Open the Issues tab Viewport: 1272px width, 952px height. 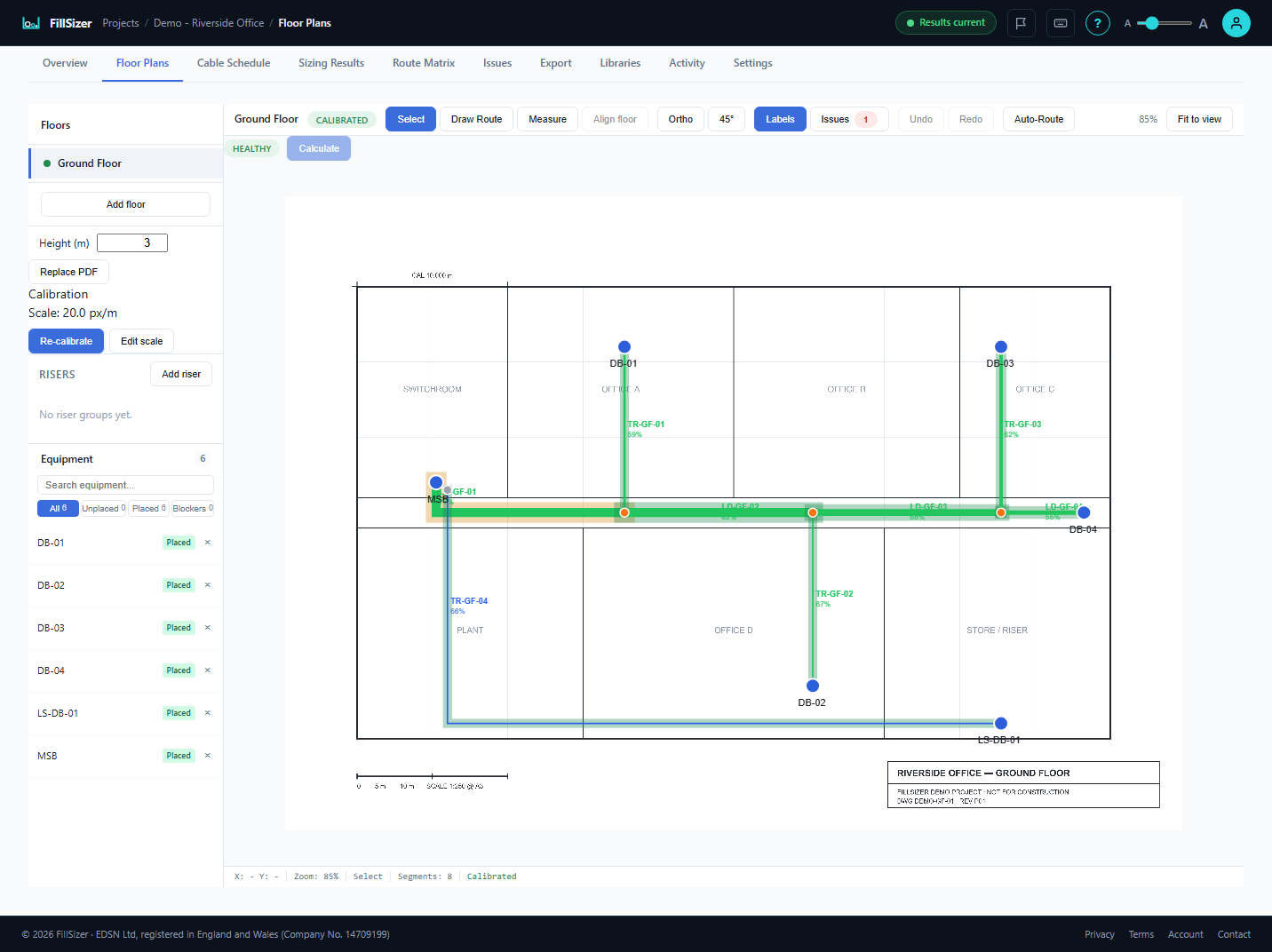[x=497, y=63]
